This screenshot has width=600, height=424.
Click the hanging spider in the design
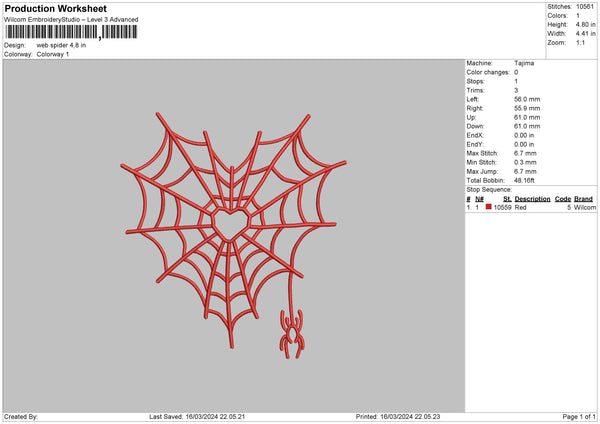click(292, 334)
